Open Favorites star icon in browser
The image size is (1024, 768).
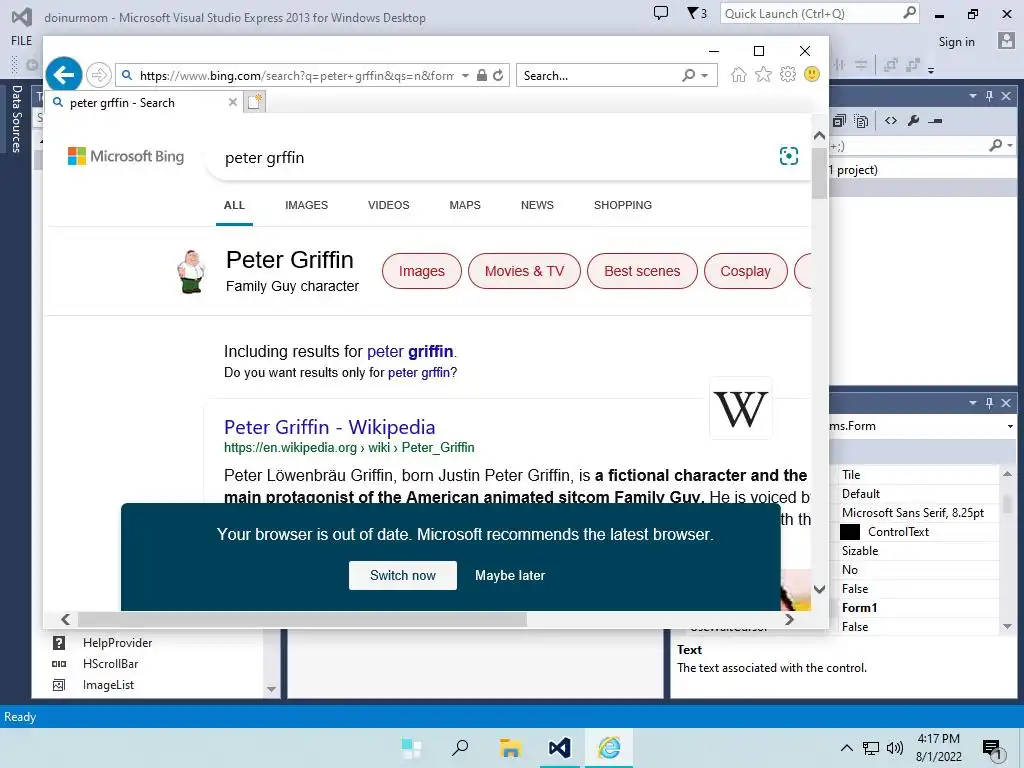[763, 74]
